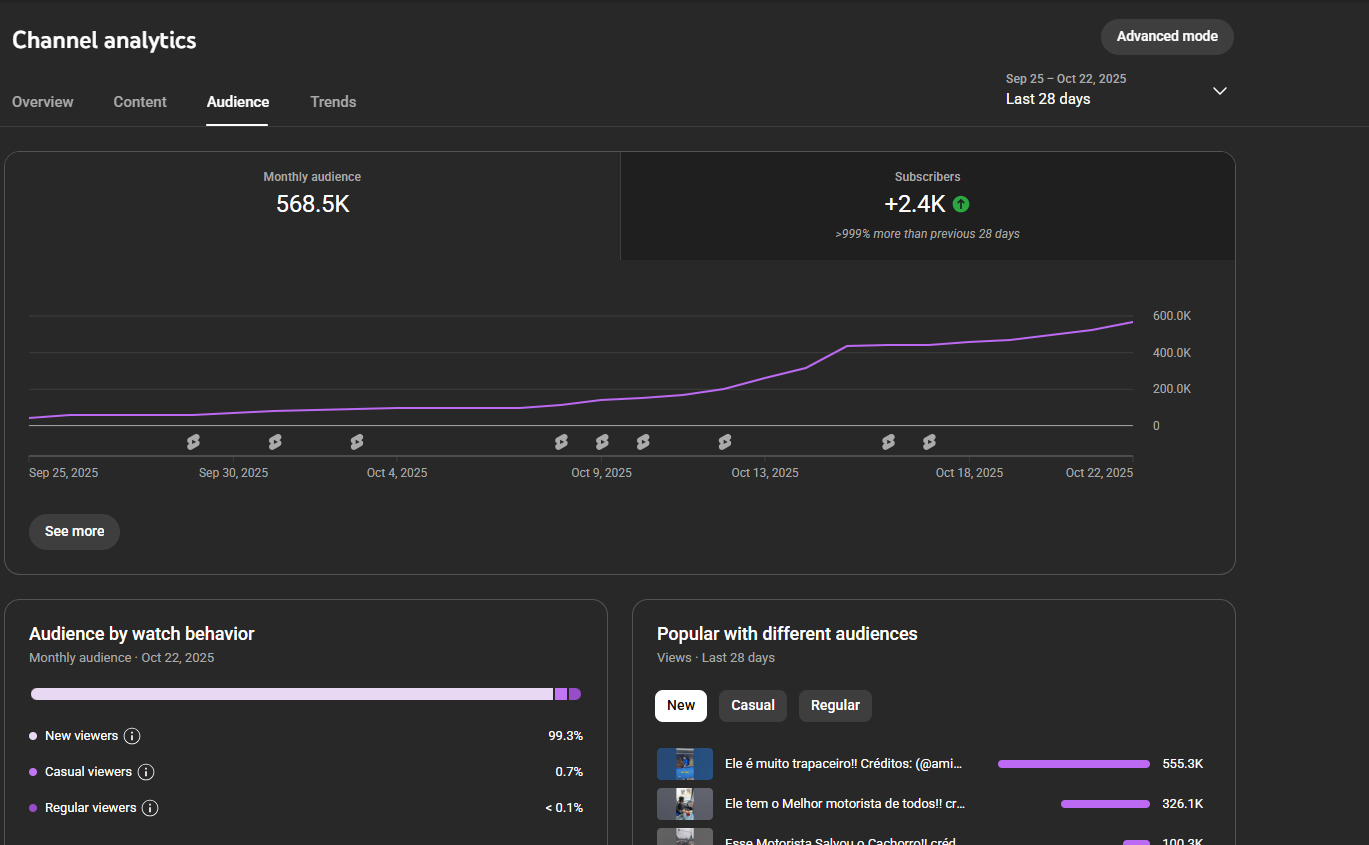Click the info icon beside Regular viewers
This screenshot has width=1369, height=845.
(150, 808)
